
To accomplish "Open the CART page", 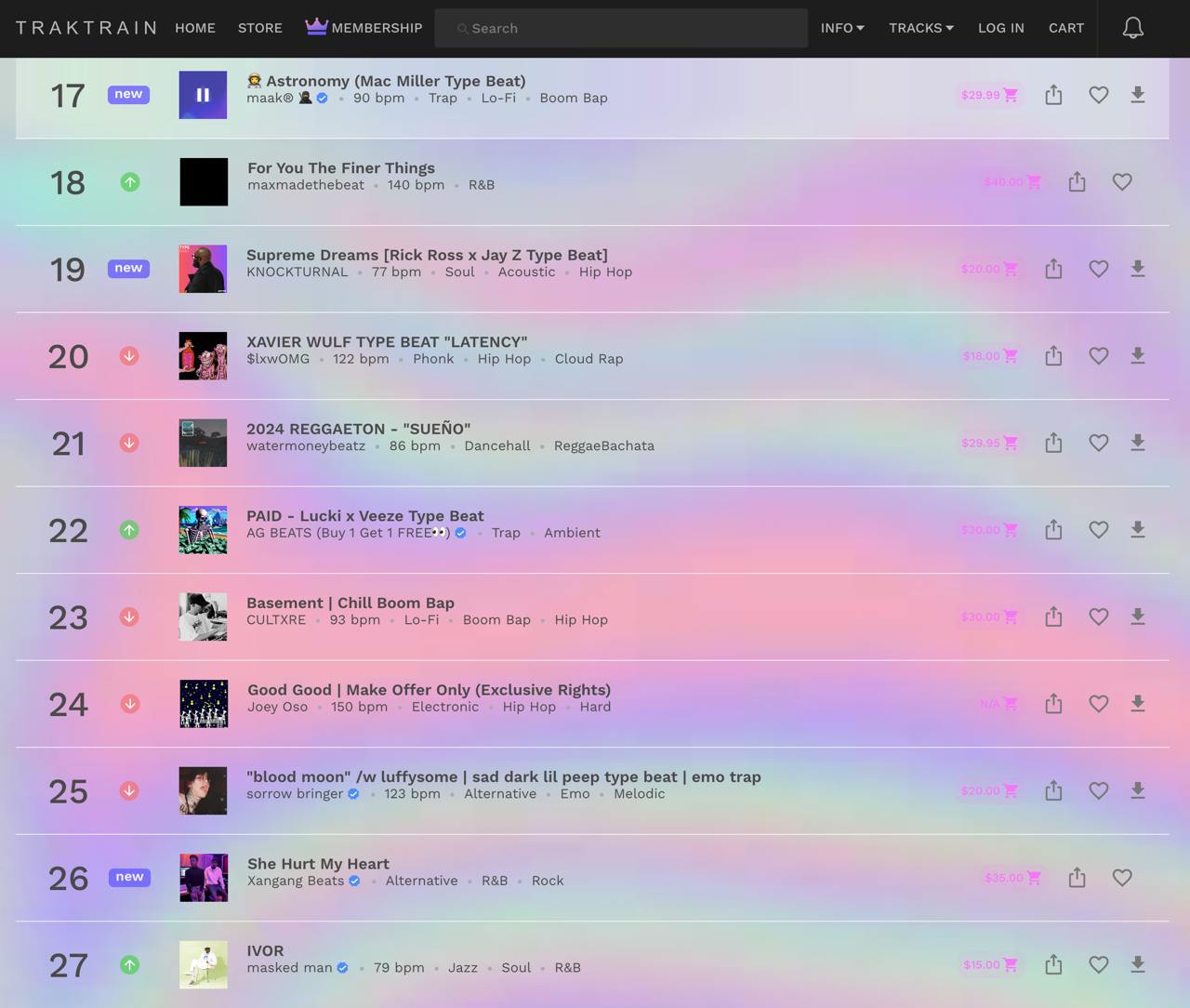I will point(1066,28).
